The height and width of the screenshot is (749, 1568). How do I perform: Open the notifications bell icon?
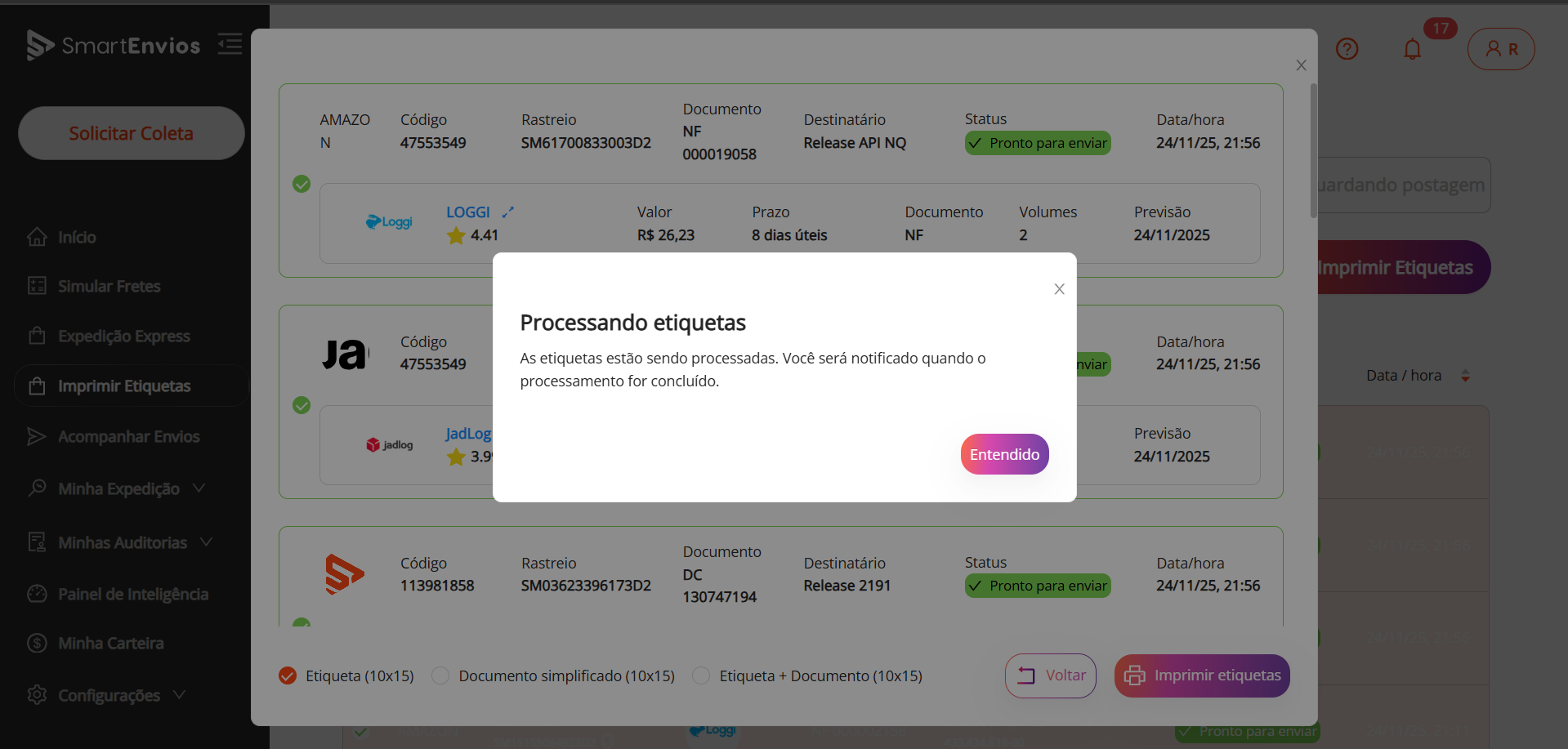click(x=1412, y=50)
